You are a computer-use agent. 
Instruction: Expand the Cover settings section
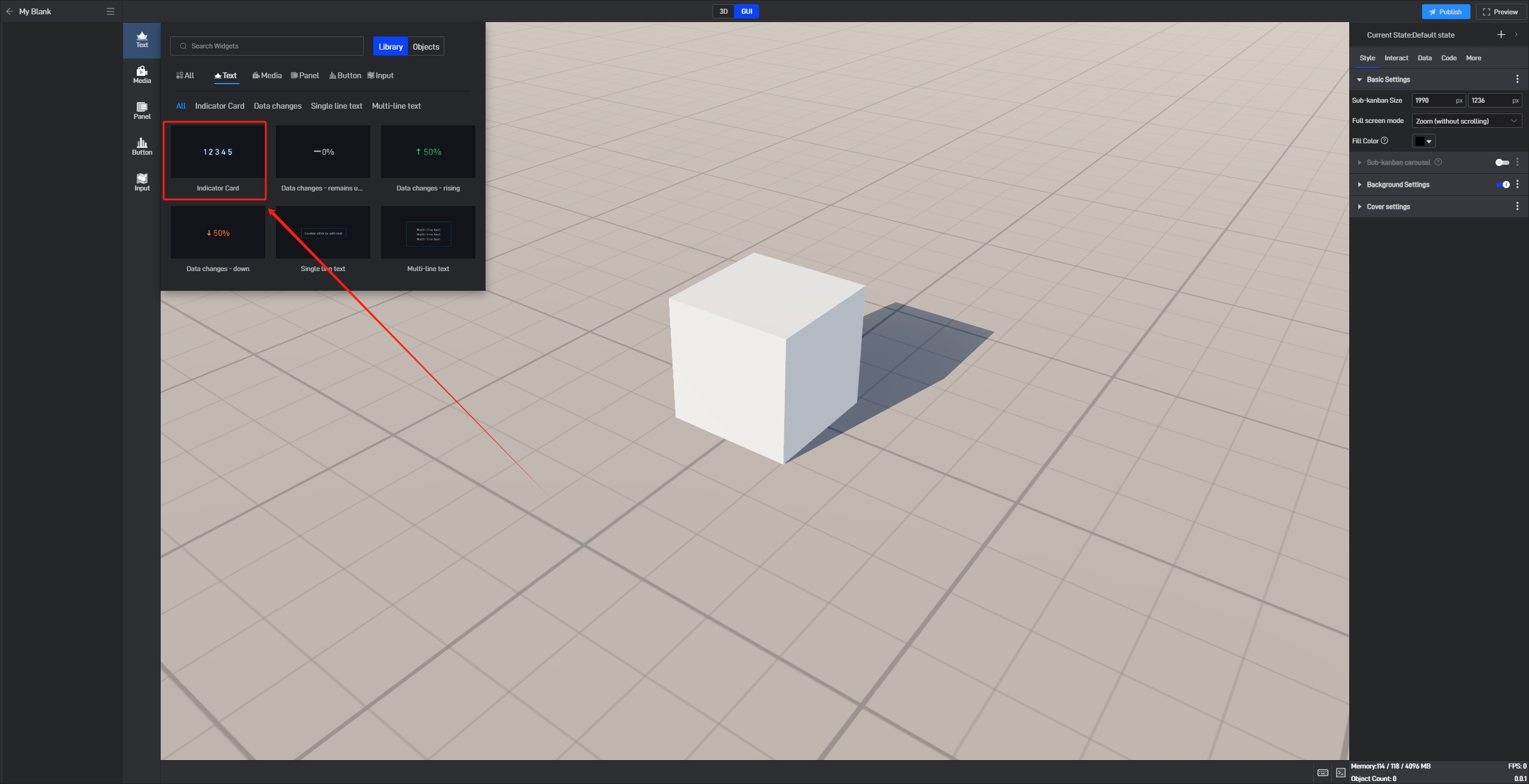1360,207
